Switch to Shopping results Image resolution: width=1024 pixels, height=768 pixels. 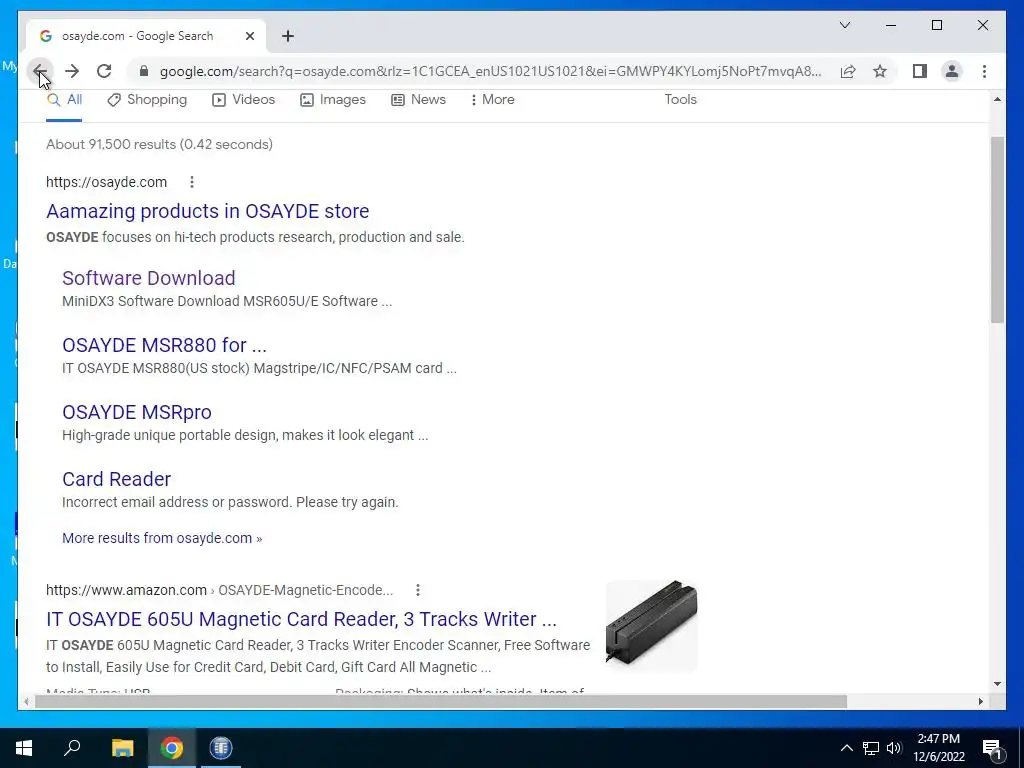pyautogui.click(x=147, y=100)
